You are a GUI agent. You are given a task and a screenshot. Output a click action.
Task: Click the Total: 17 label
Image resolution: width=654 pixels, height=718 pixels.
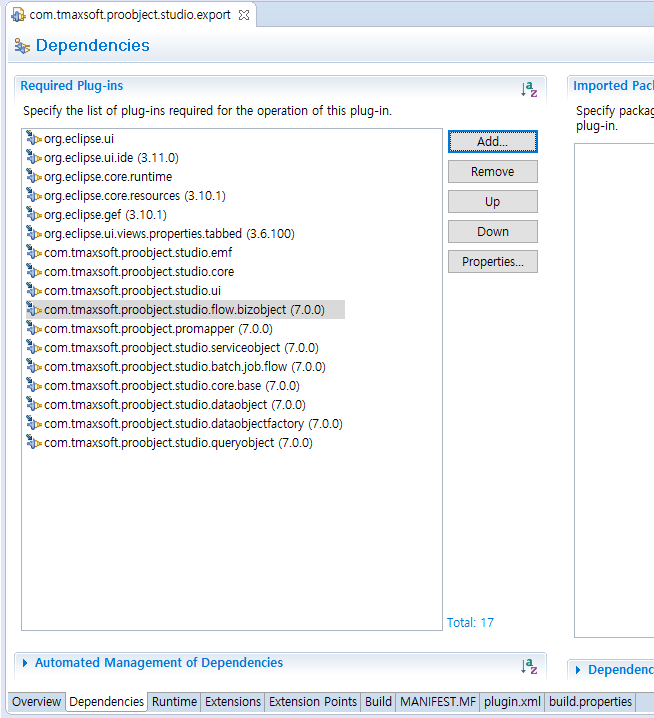[470, 623]
